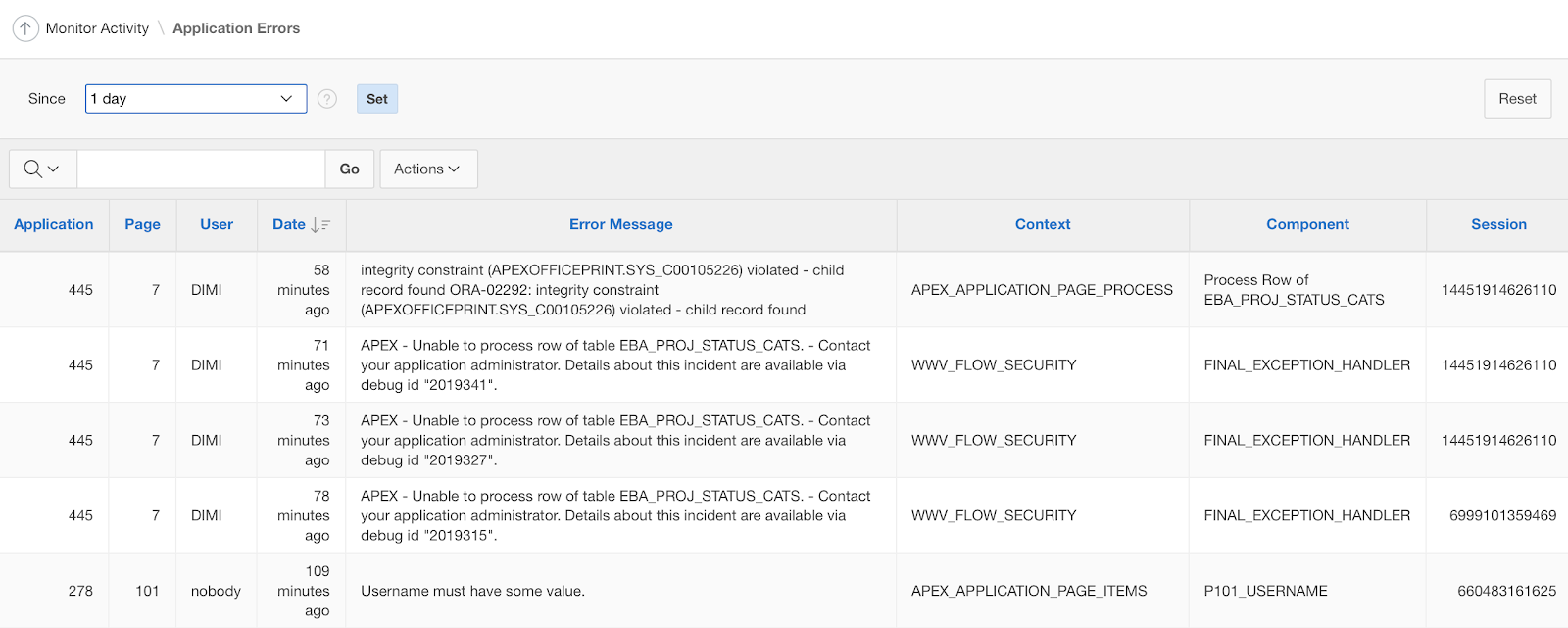
Task: Click APEX_APPLICATION_PAGE_PROCESS context cell
Action: click(1042, 290)
